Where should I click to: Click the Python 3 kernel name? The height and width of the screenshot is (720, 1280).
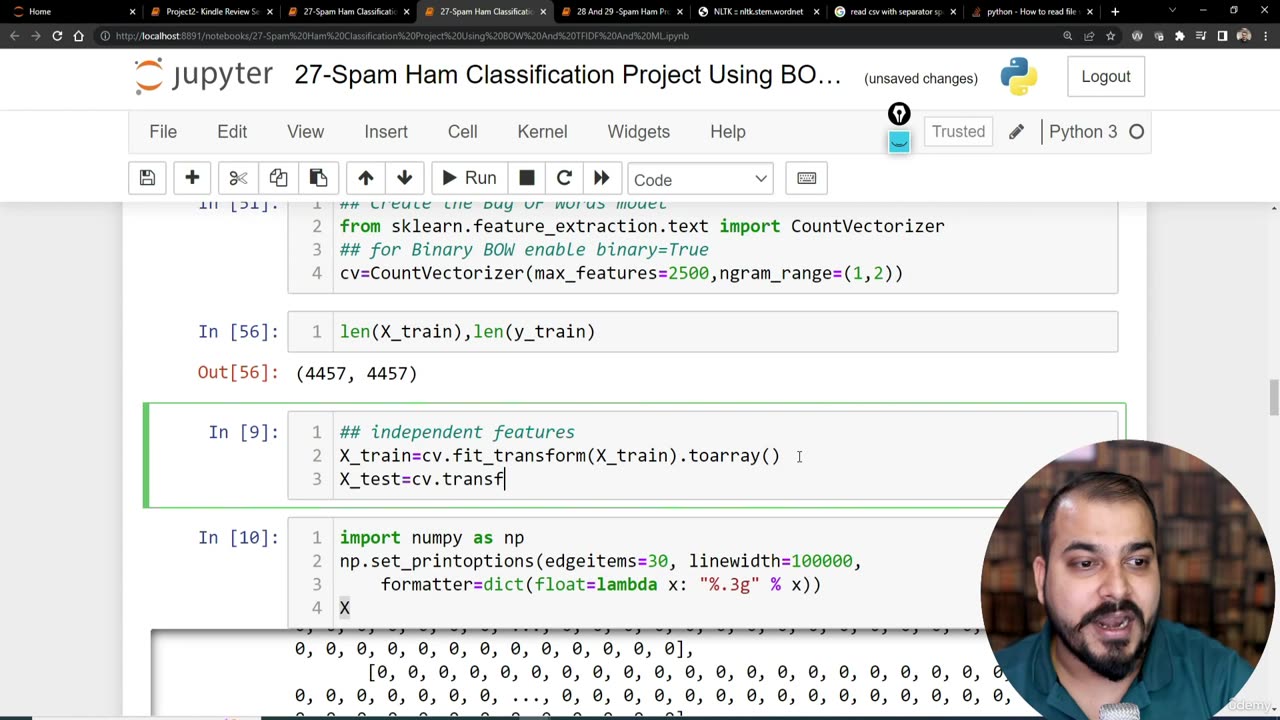click(x=1083, y=131)
